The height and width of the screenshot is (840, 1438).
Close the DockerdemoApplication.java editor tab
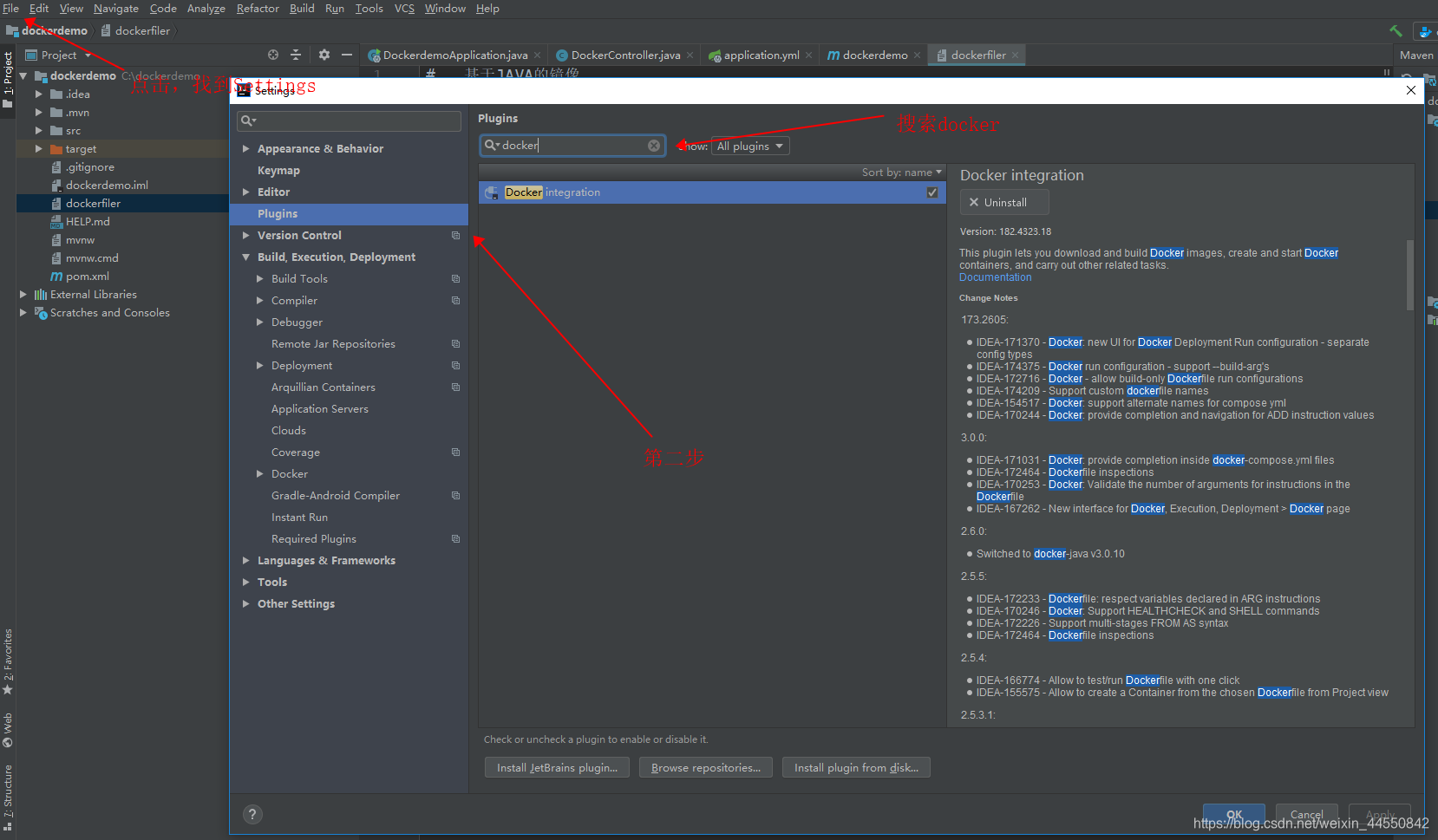coord(538,55)
